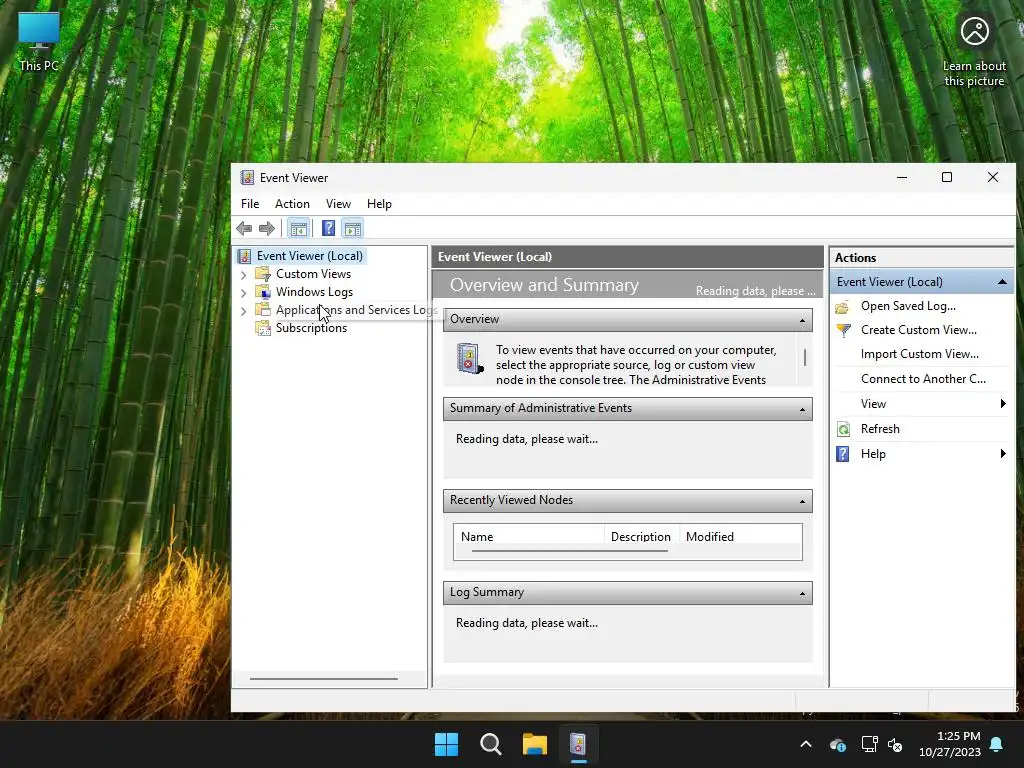
Task: Expand Applications and Services Logs node
Action: pyautogui.click(x=244, y=311)
